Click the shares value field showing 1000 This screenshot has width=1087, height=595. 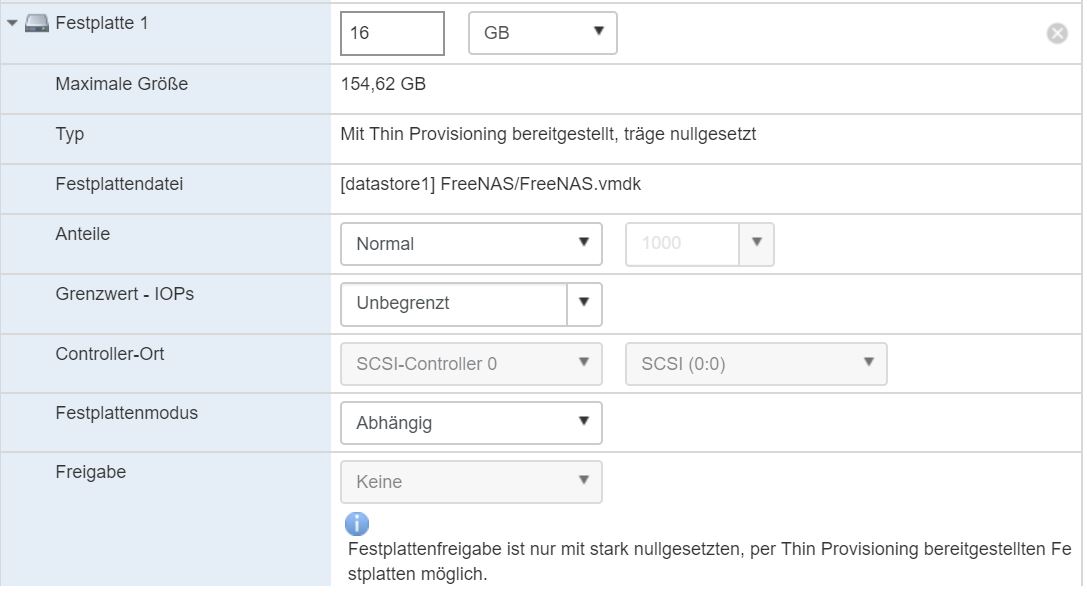(x=682, y=243)
